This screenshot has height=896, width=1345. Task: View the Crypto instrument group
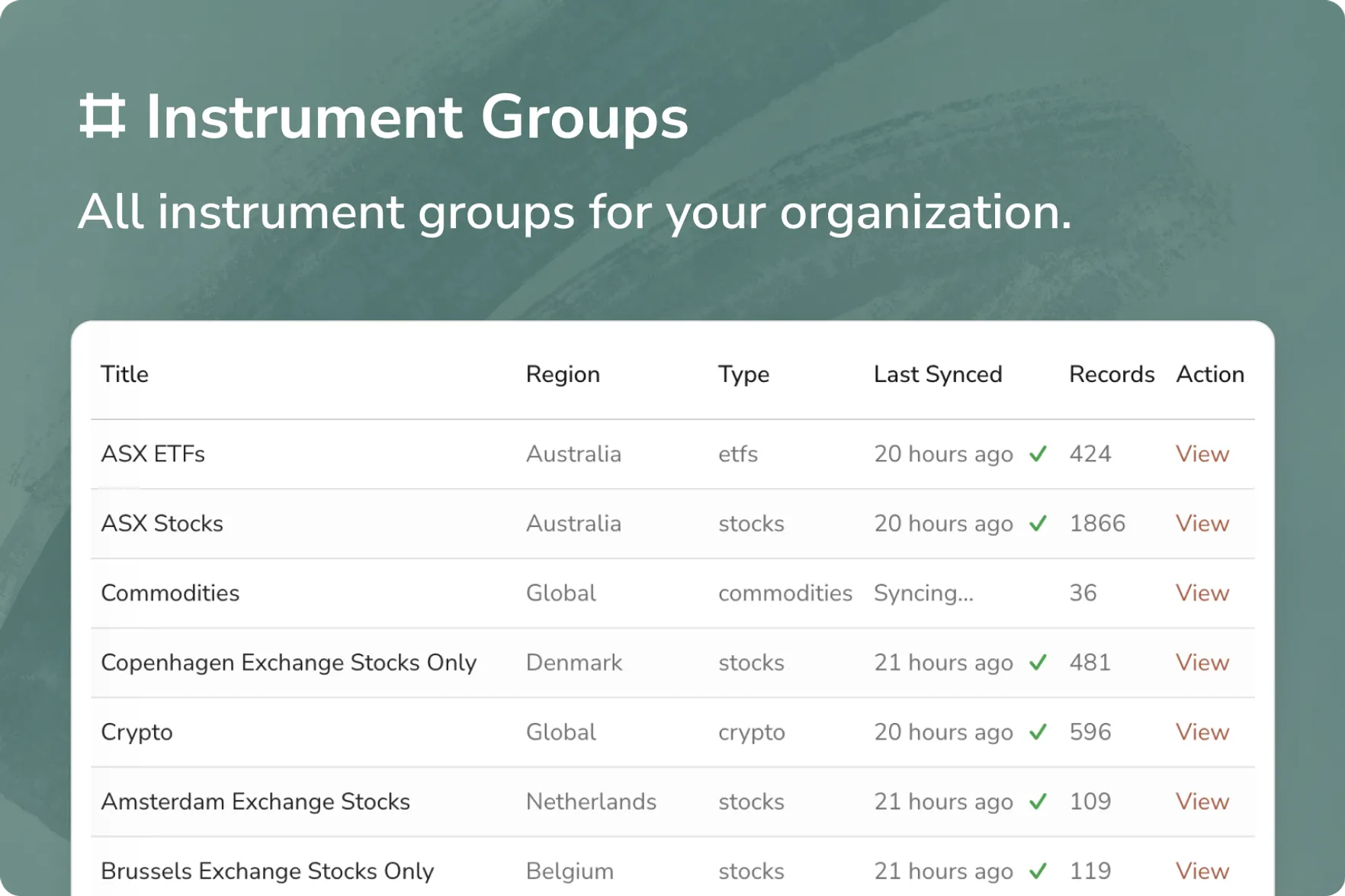[x=1202, y=732]
